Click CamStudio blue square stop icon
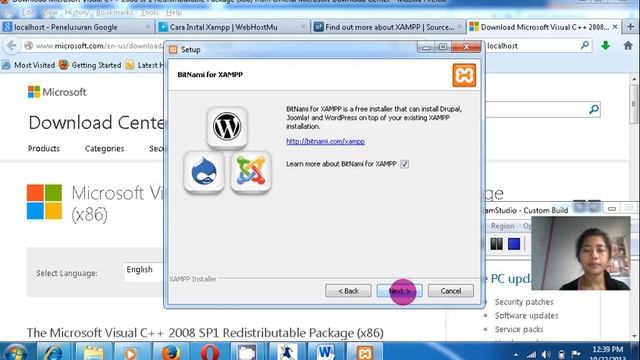The image size is (640, 360). pos(514,244)
